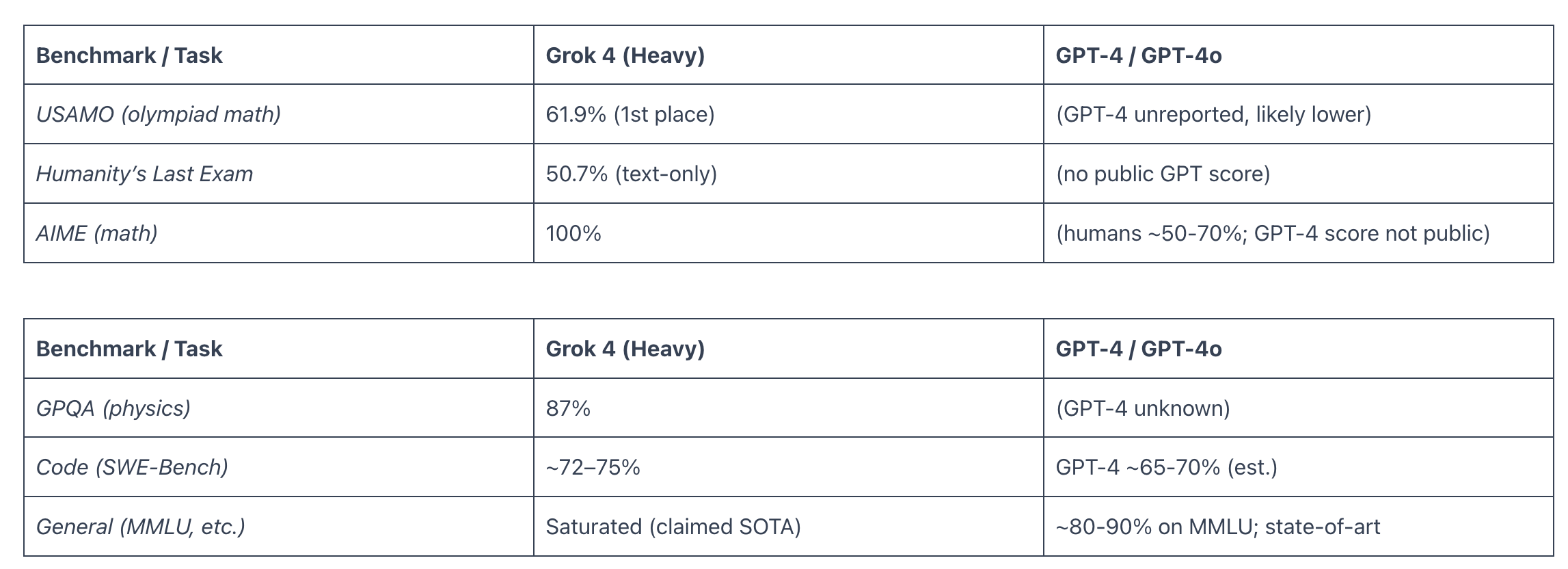The width and height of the screenshot is (1568, 569).
Task: Select the GPQA (physics) cell
Action: point(279,408)
